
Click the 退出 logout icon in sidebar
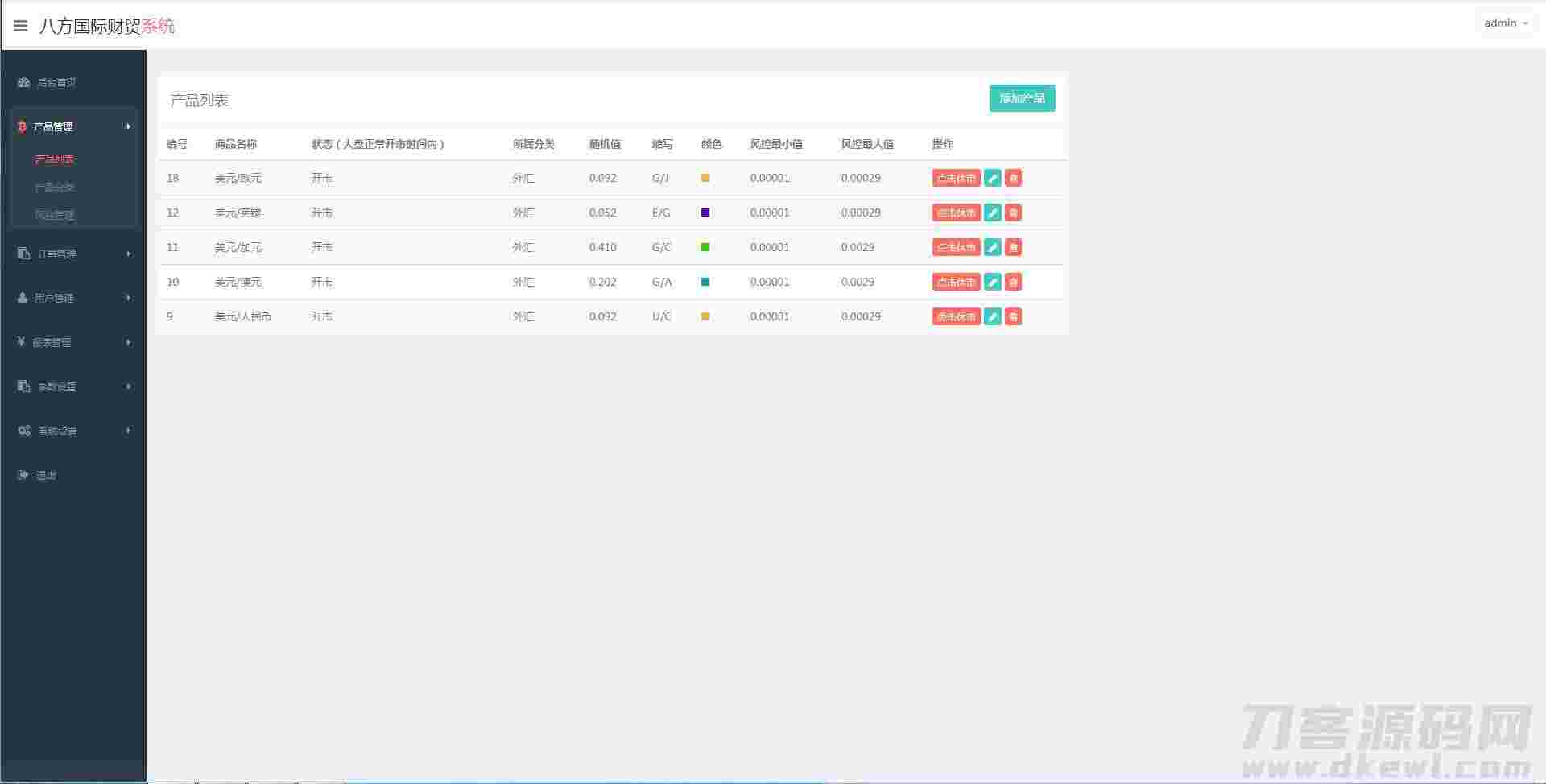point(23,475)
